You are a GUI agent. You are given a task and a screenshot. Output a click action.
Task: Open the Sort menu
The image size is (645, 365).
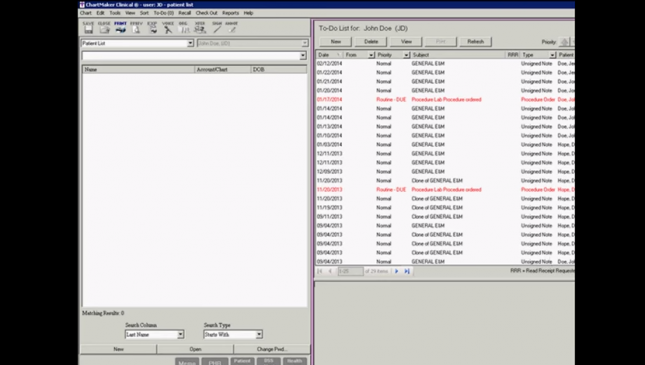[144, 13]
